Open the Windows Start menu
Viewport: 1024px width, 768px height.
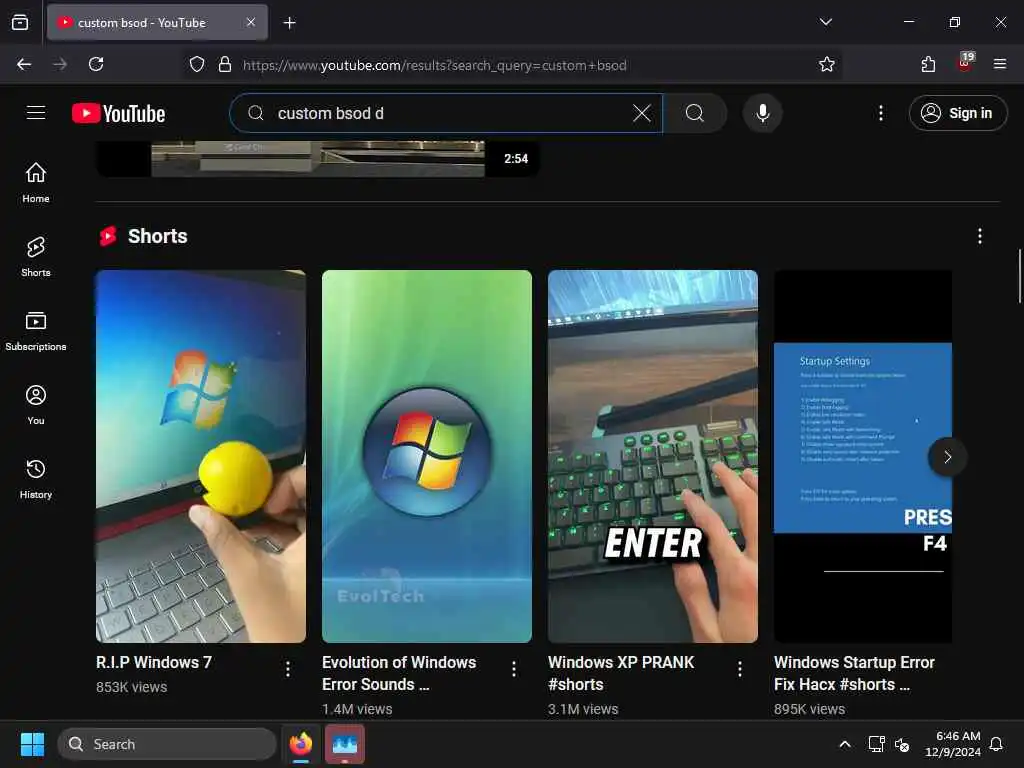32,744
